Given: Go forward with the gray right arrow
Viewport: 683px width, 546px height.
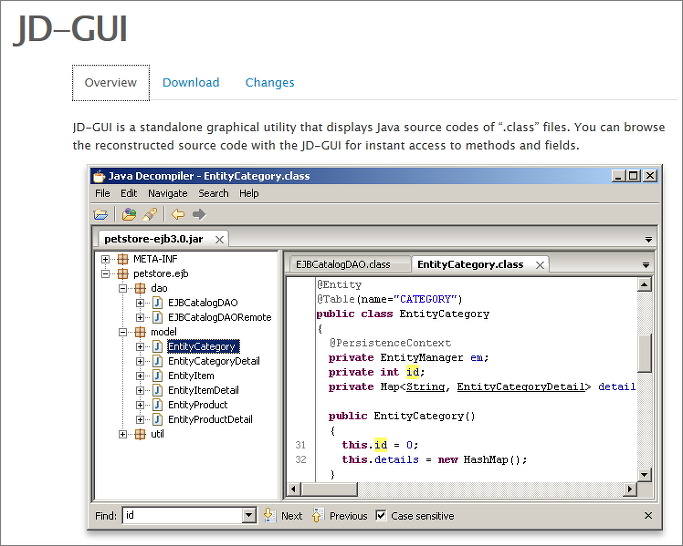Looking at the screenshot, I should [199, 214].
